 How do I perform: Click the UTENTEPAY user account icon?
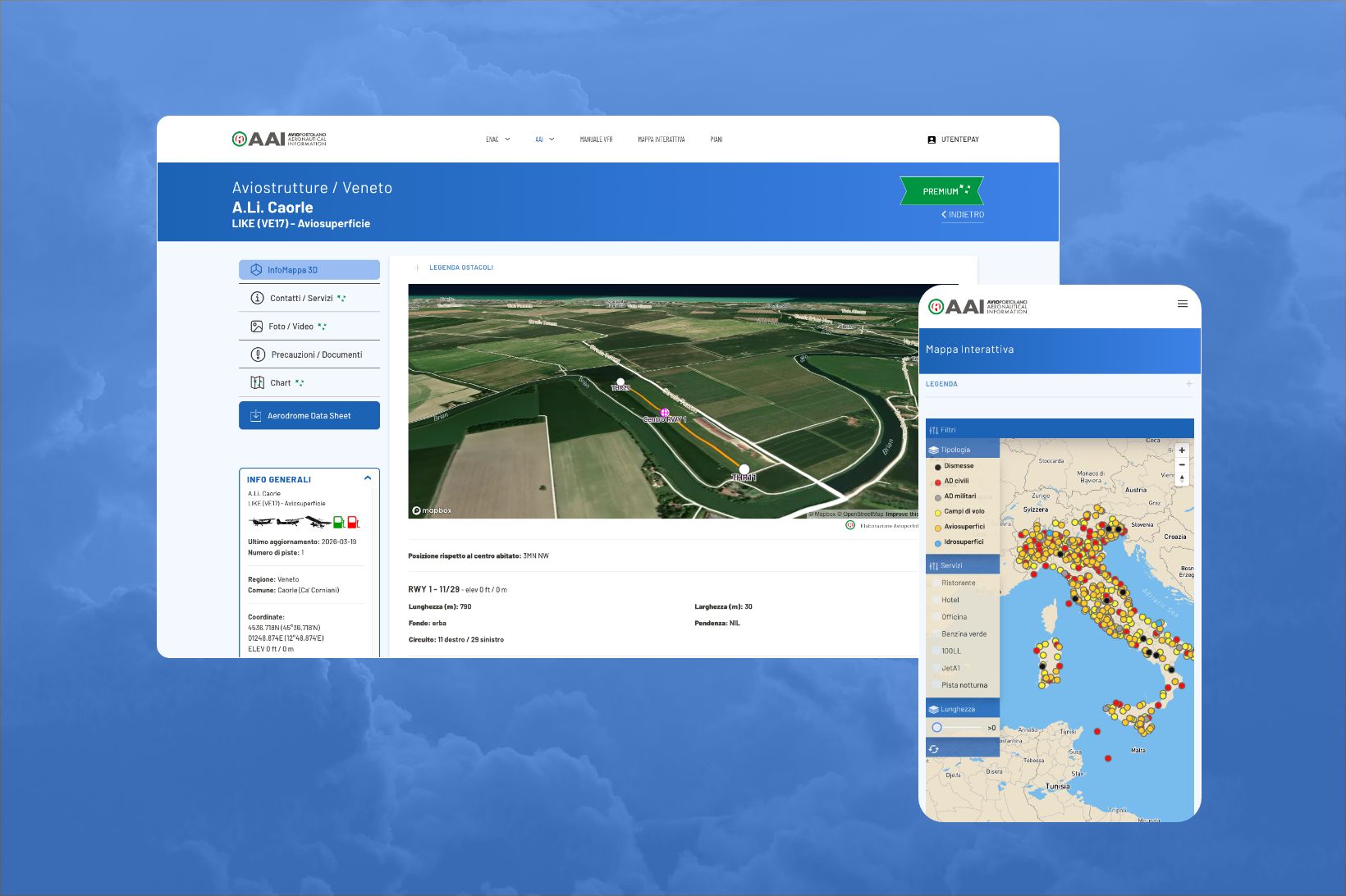tap(932, 139)
